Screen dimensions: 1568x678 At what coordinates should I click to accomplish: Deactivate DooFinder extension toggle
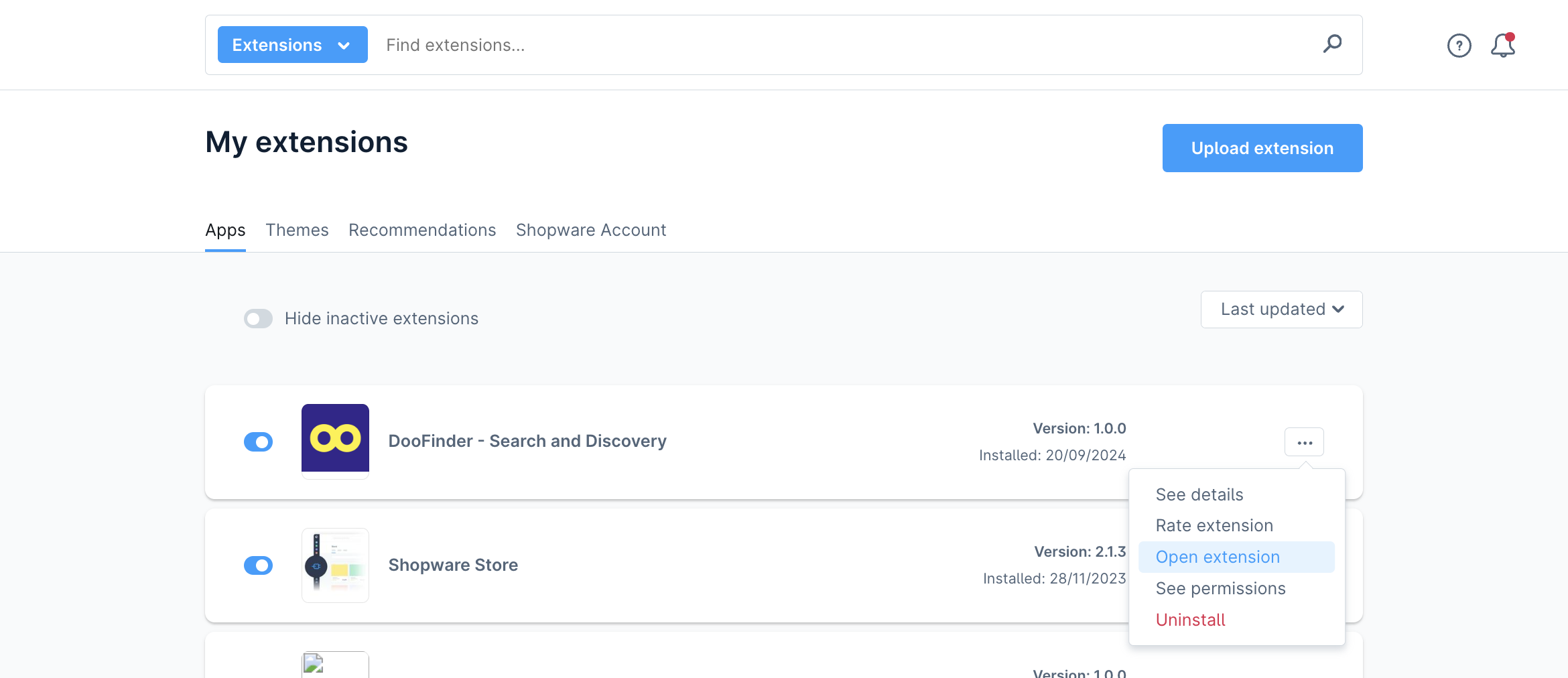(x=258, y=442)
